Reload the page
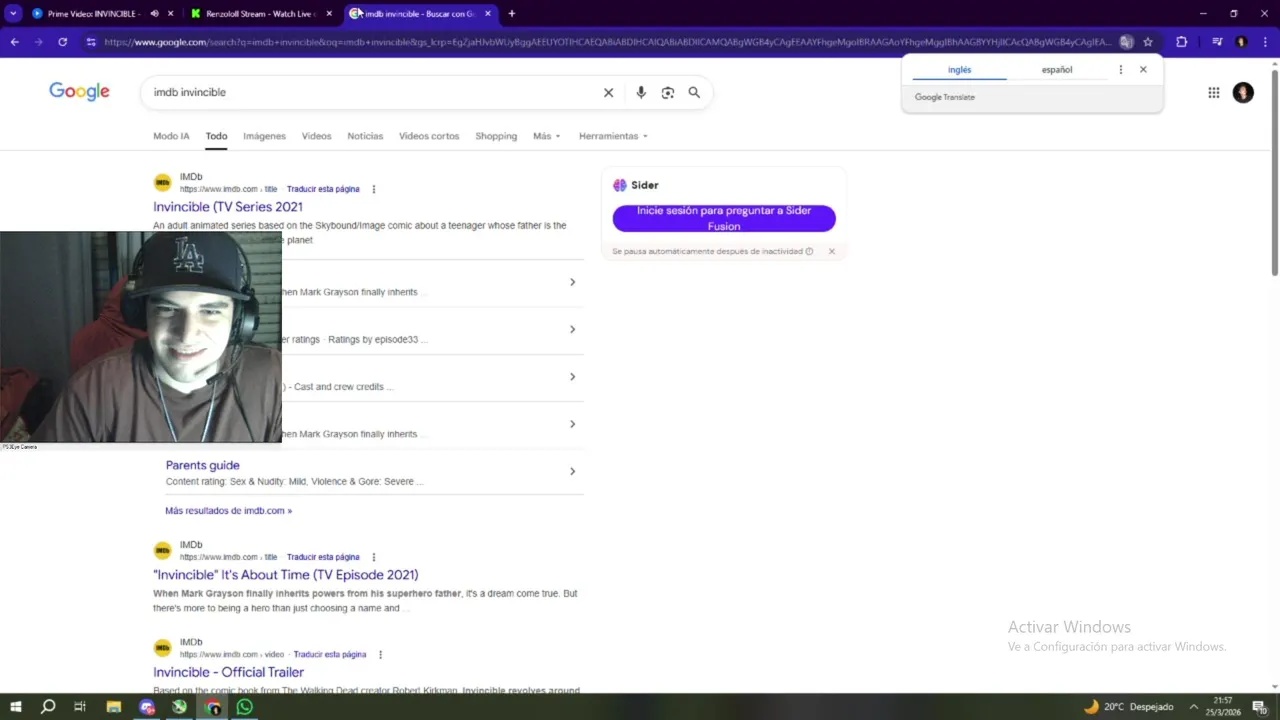Viewport: 1280px width, 720px height. 62,42
